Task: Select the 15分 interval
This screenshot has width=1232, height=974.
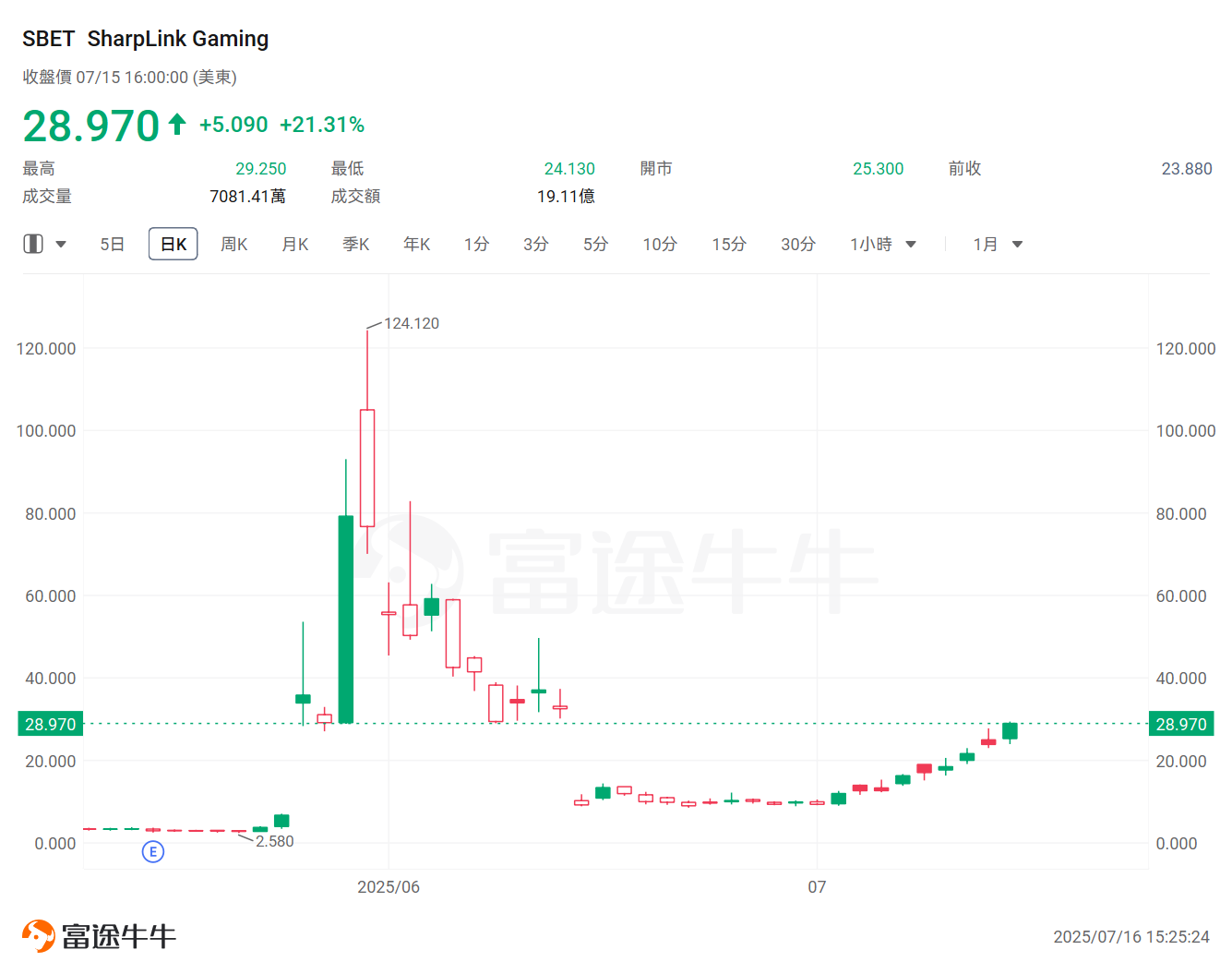Action: [728, 245]
